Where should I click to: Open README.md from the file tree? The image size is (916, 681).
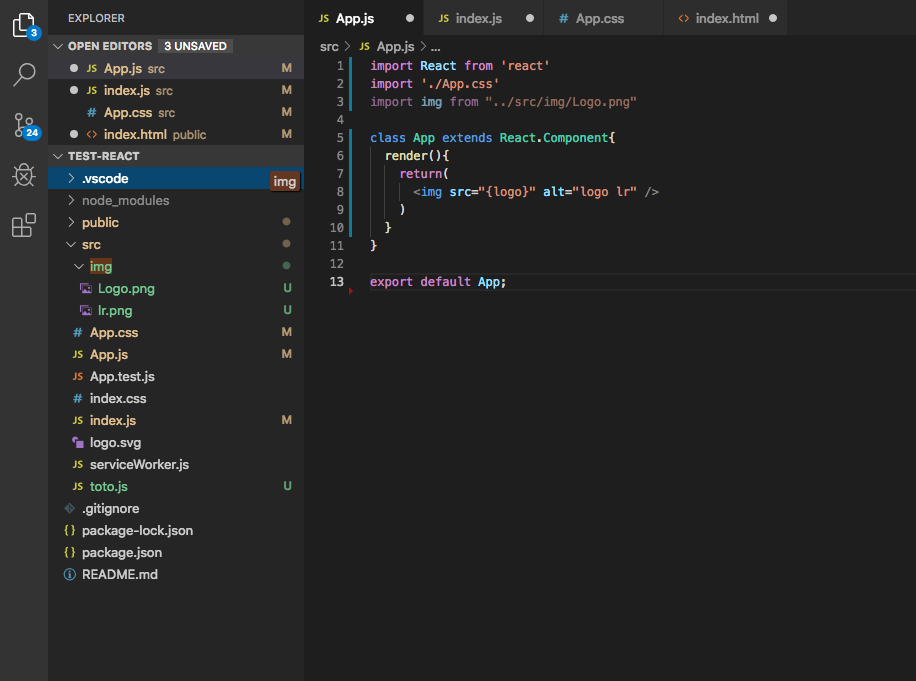(x=176, y=575)
